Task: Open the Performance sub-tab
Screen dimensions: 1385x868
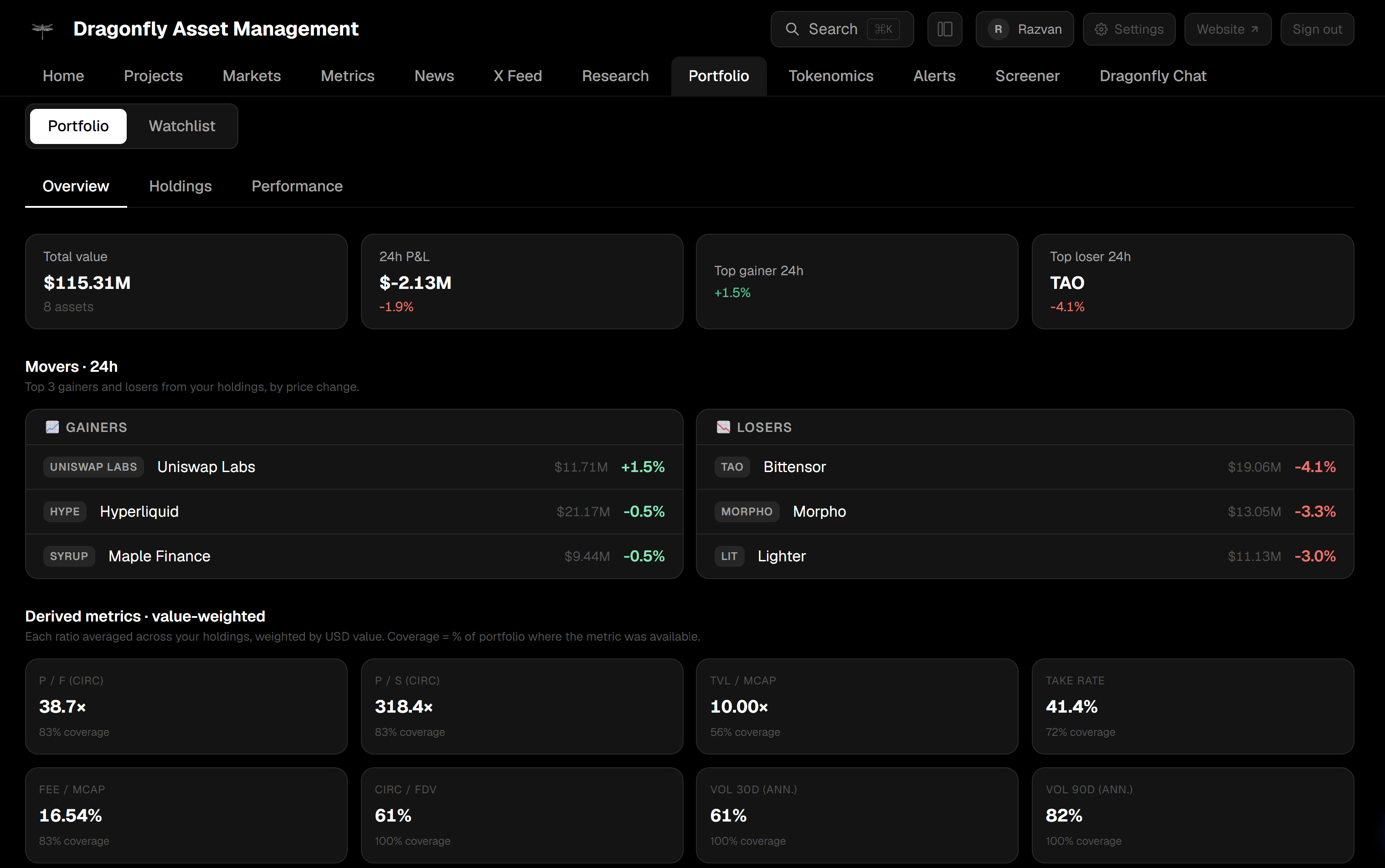Action: [x=297, y=186]
